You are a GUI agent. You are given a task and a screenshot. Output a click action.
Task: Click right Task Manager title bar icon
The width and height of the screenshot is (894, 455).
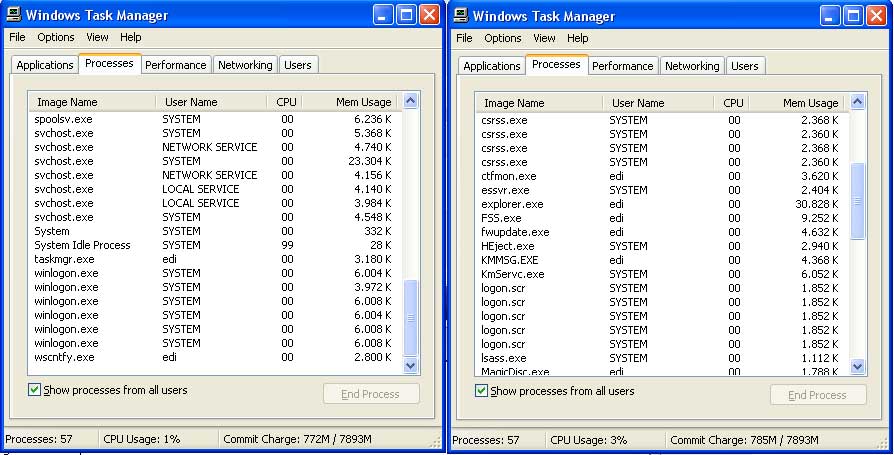tap(461, 15)
